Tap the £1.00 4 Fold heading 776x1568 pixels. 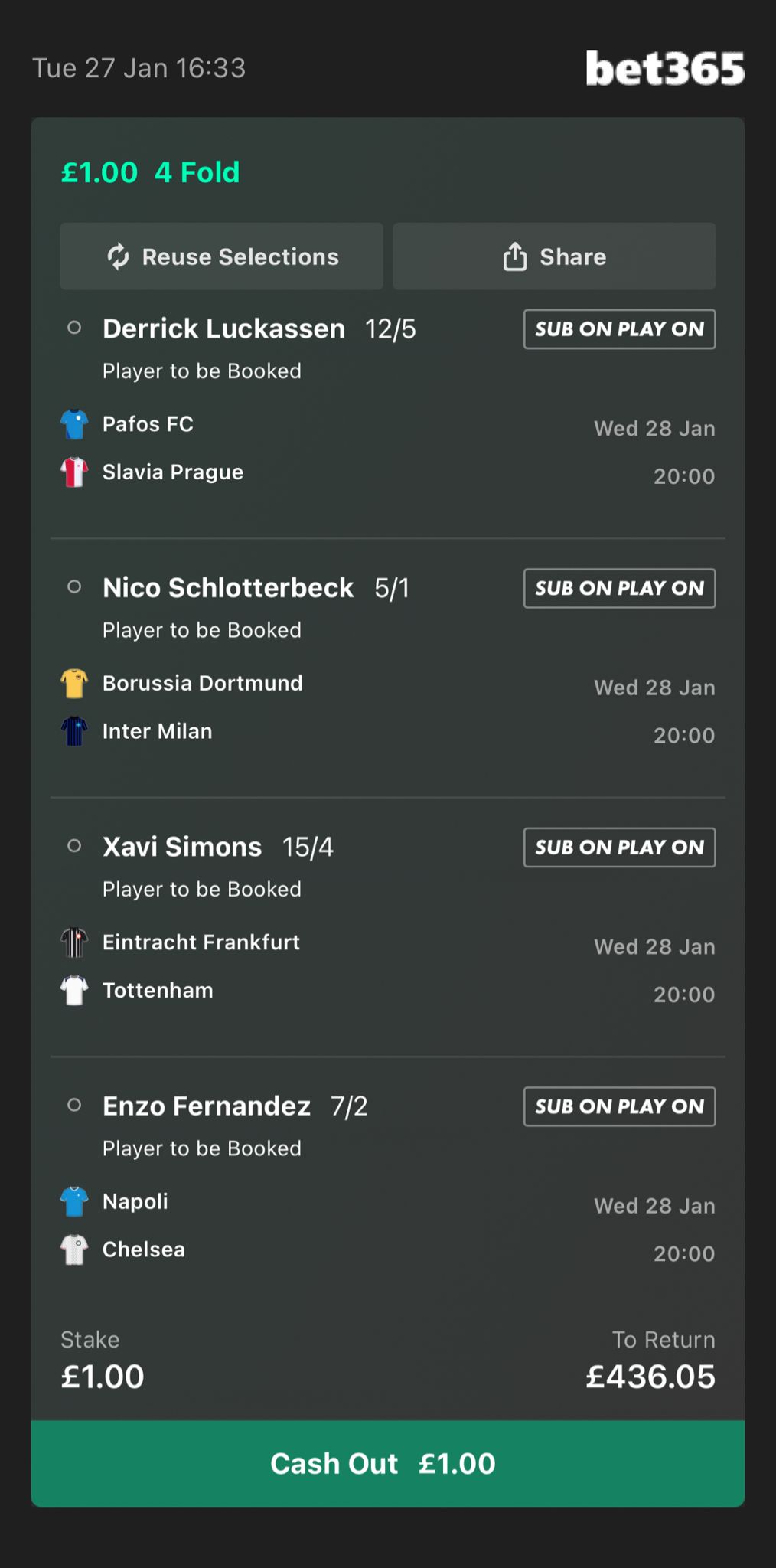click(x=150, y=172)
